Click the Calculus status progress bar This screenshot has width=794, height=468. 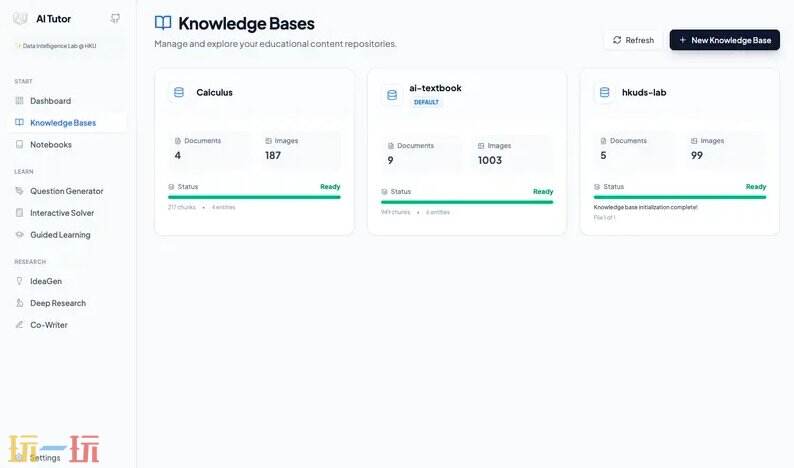point(254,197)
